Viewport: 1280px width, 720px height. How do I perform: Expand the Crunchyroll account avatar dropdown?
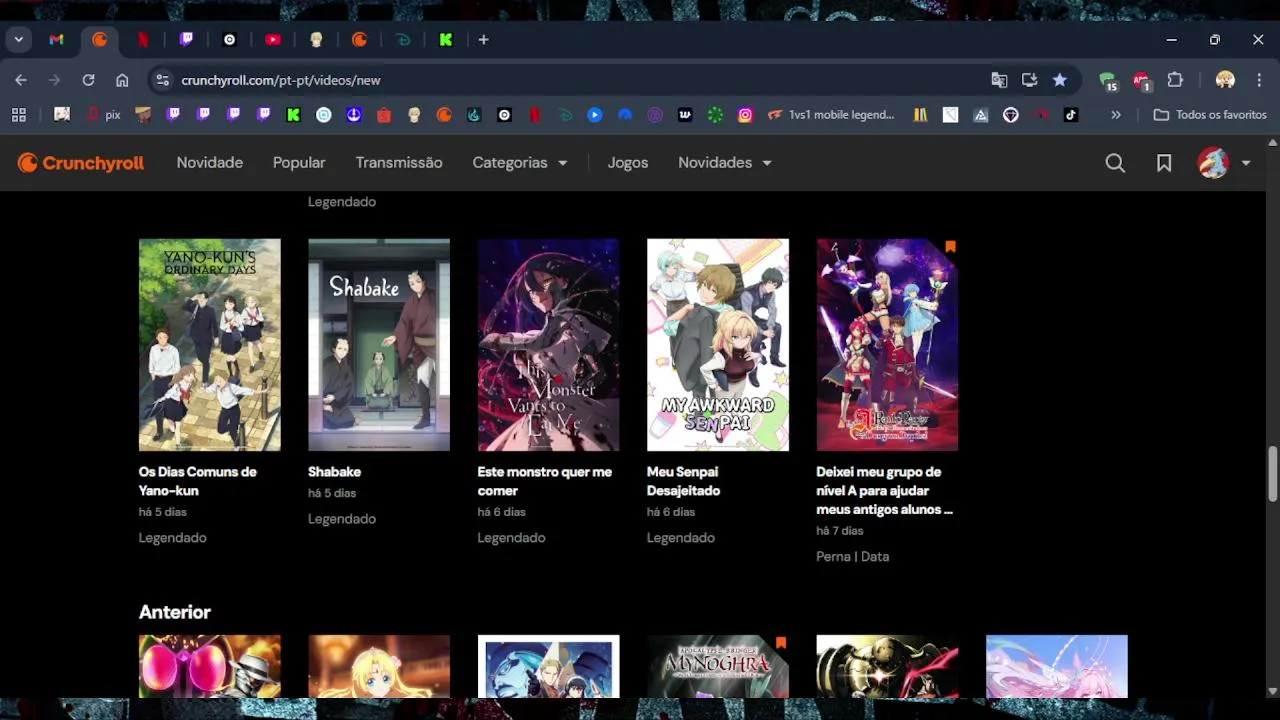pos(1224,163)
